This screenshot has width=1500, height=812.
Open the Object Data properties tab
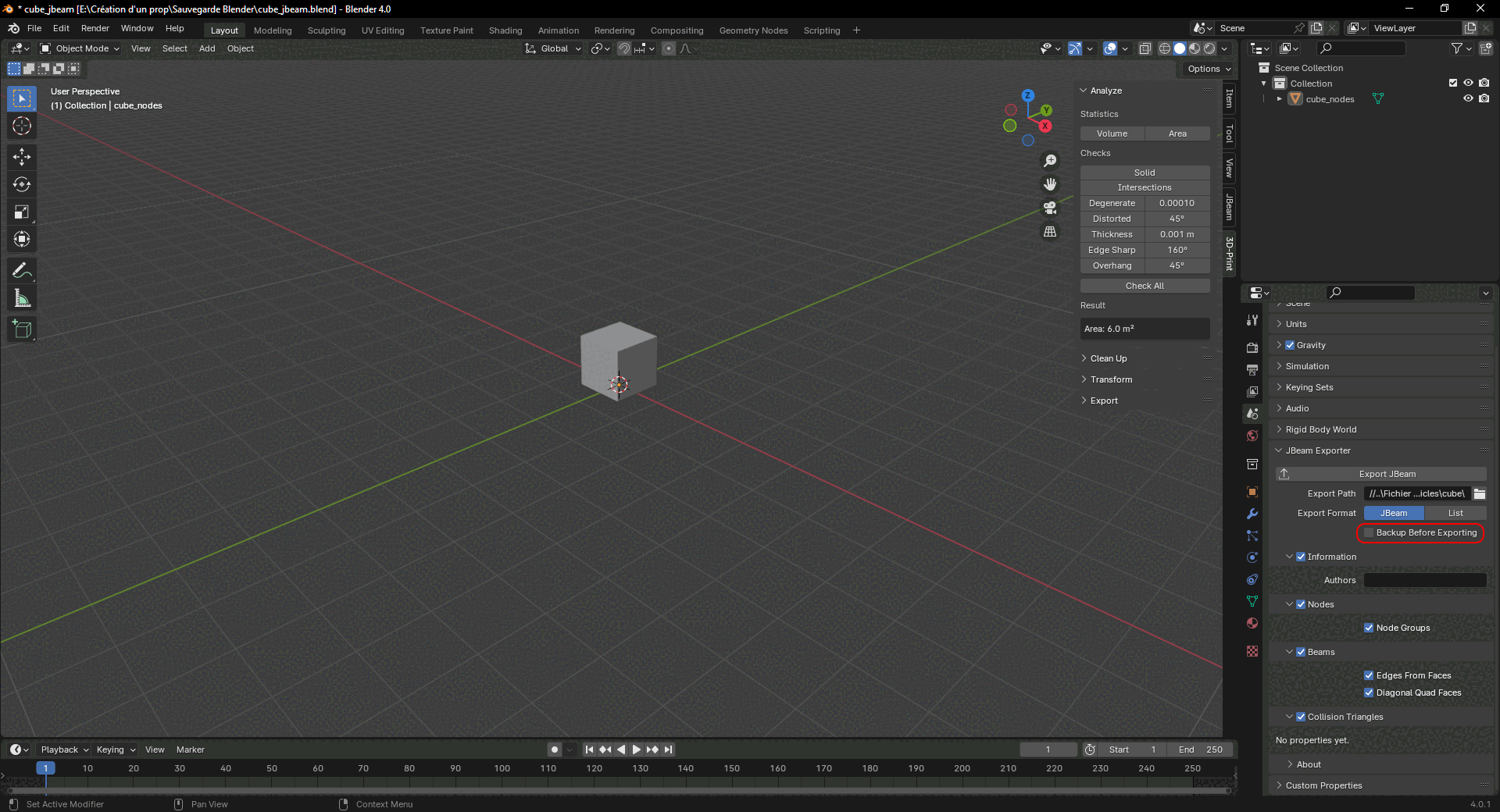tap(1252, 601)
